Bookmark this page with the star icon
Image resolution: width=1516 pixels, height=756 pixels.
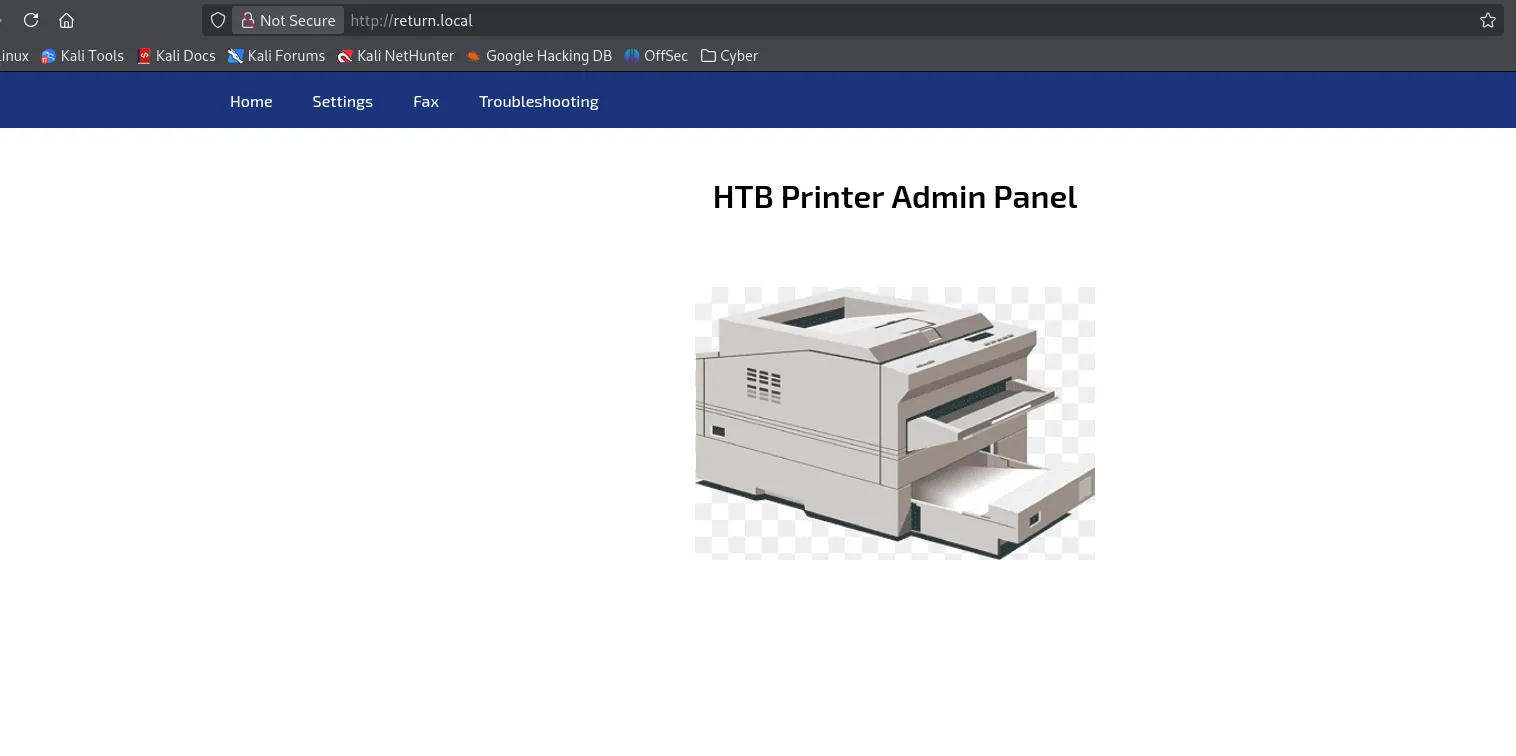[1488, 20]
